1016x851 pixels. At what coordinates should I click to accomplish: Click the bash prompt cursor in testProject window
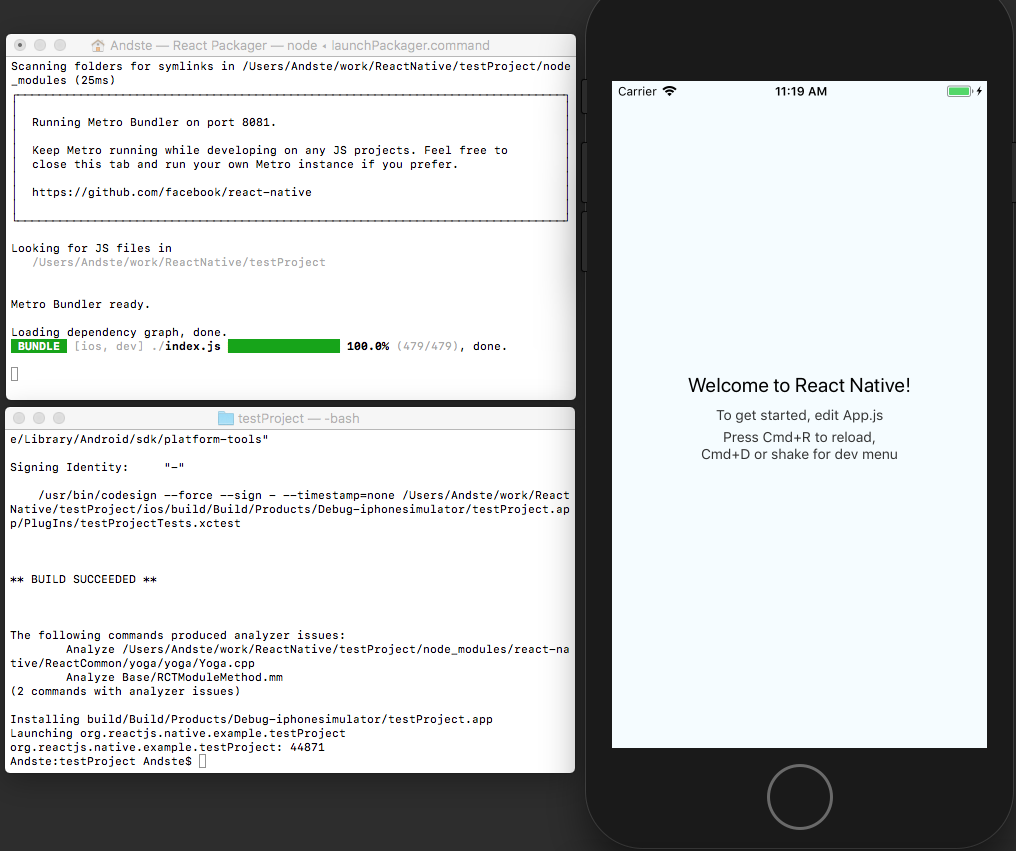(x=203, y=762)
